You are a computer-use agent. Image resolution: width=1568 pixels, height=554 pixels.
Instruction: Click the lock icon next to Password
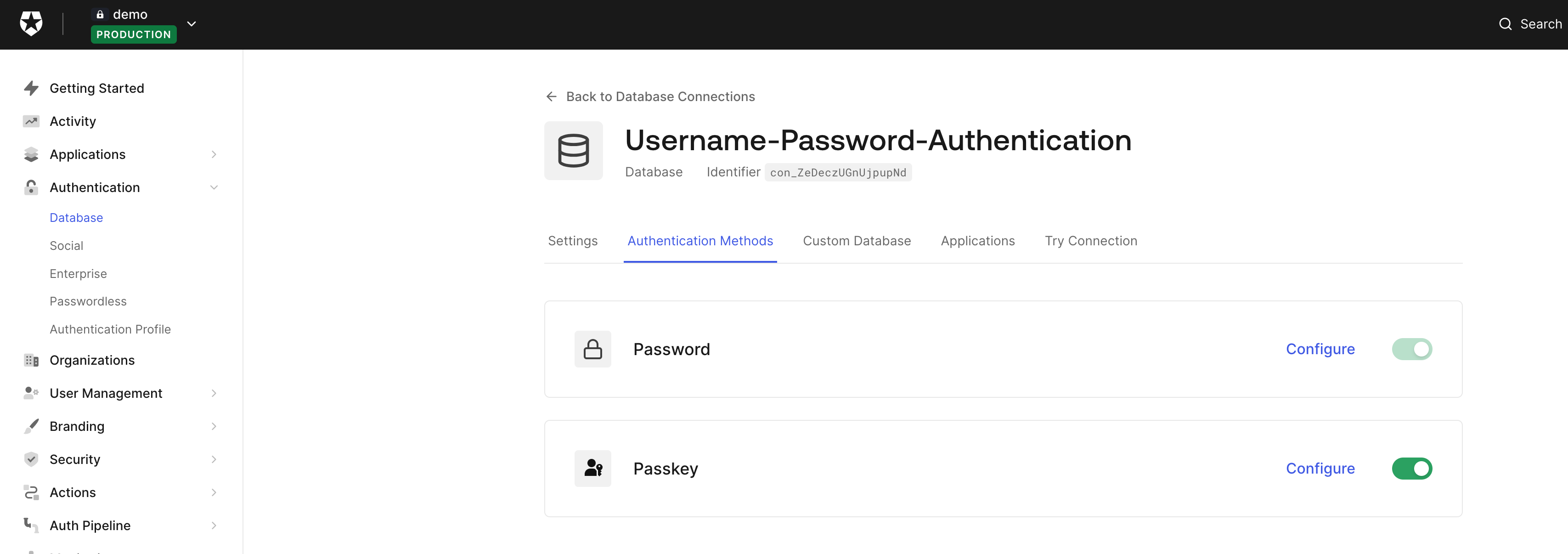coord(592,349)
